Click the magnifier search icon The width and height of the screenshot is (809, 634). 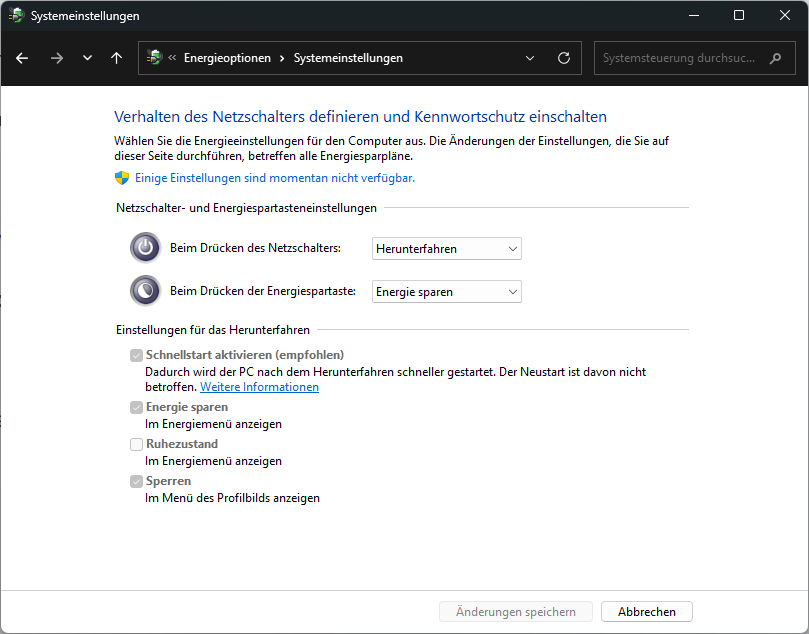coord(775,58)
